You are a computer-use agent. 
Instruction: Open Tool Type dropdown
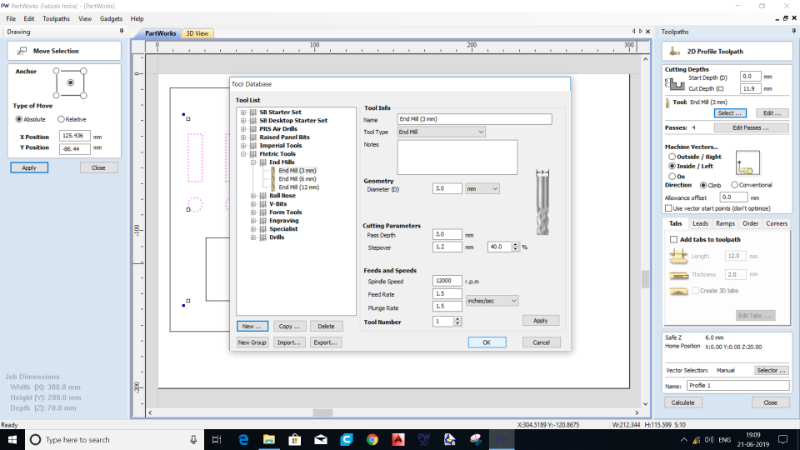click(441, 132)
